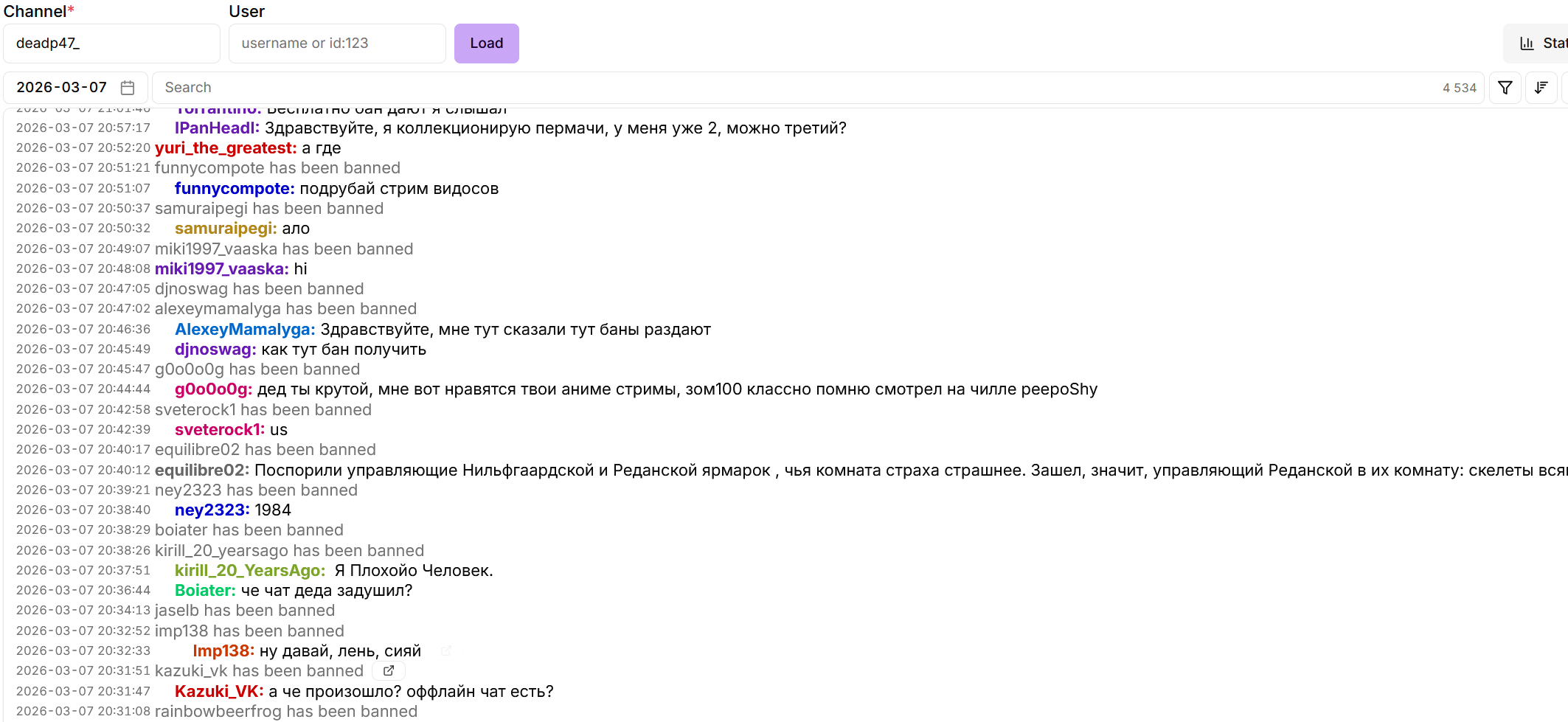Select Boiater's username in the log
The width and height of the screenshot is (1568, 722).
[205, 591]
